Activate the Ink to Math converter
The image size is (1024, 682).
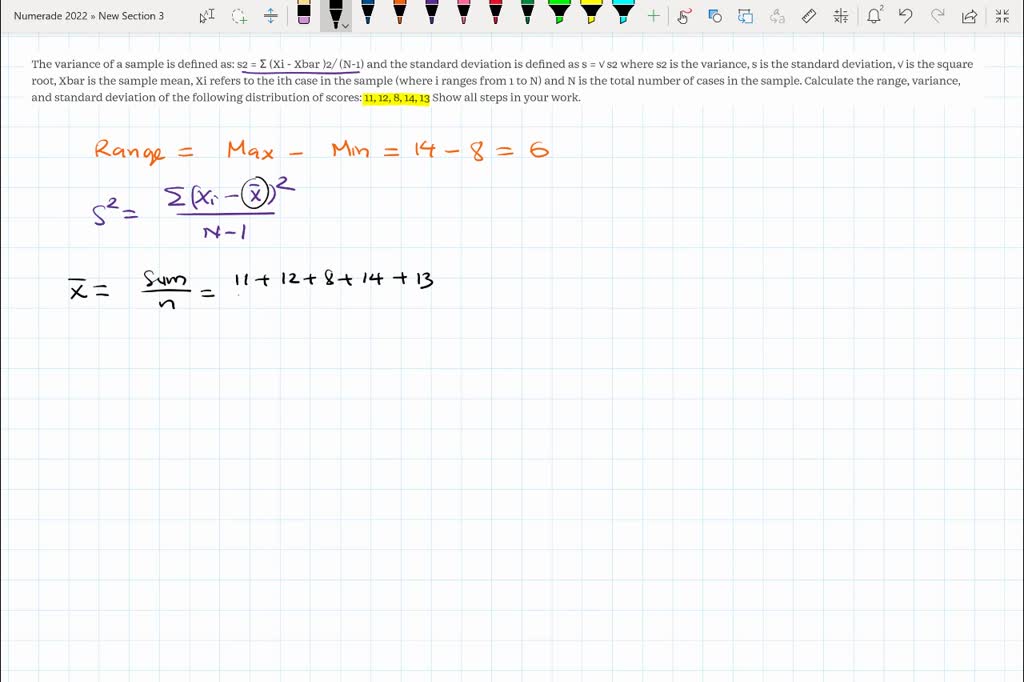pos(841,15)
